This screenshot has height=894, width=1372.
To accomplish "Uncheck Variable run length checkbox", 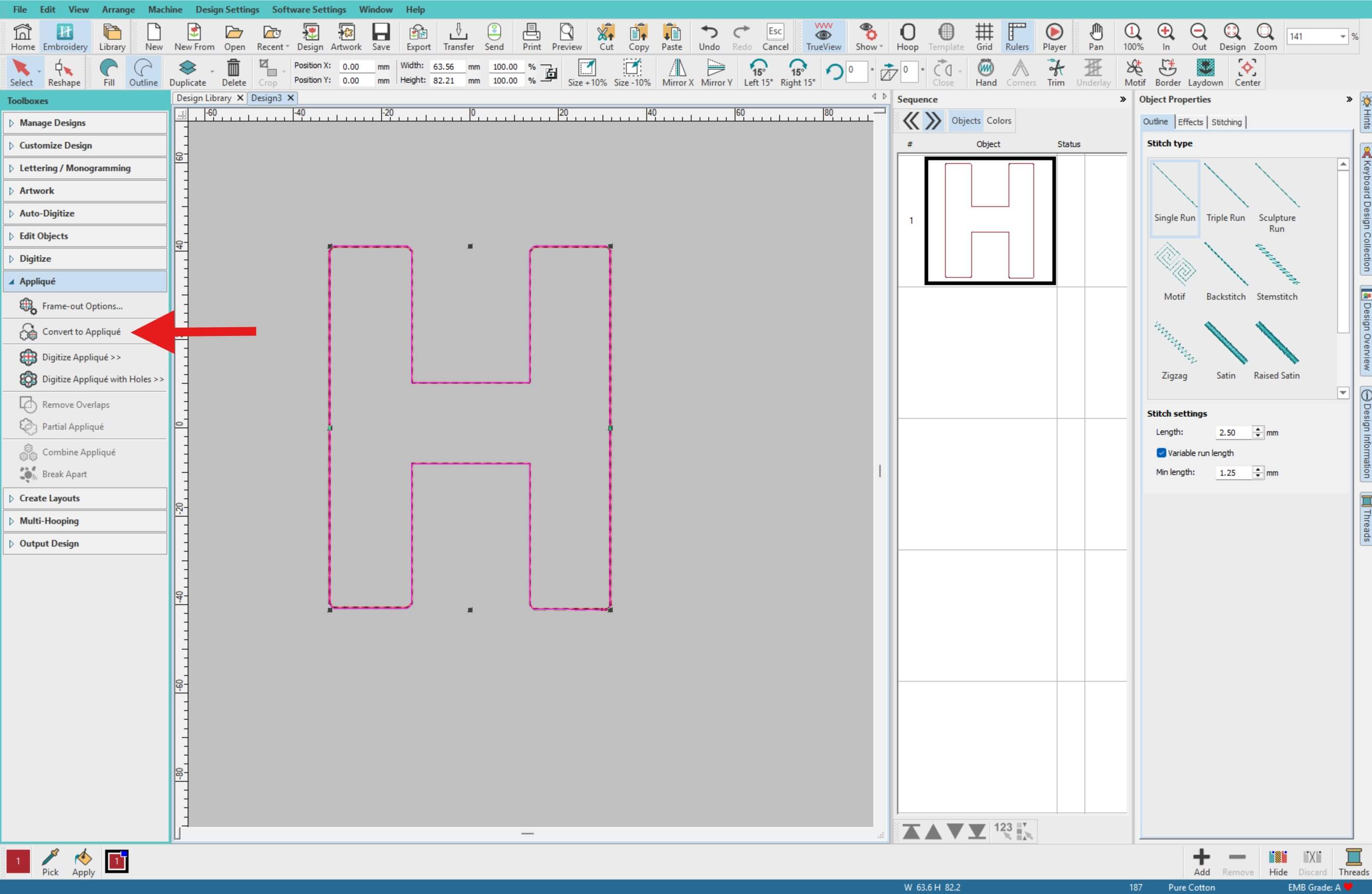I will pyautogui.click(x=1161, y=453).
